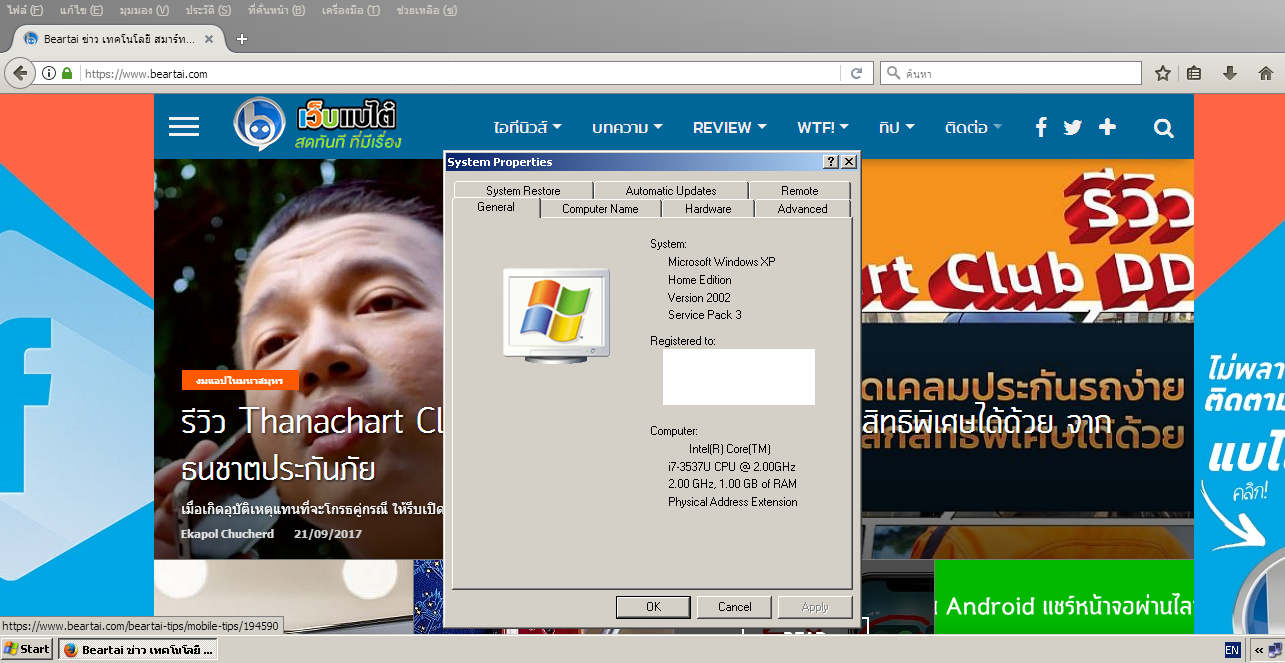Open Beartai Twitter icon in navbar

point(1073,127)
